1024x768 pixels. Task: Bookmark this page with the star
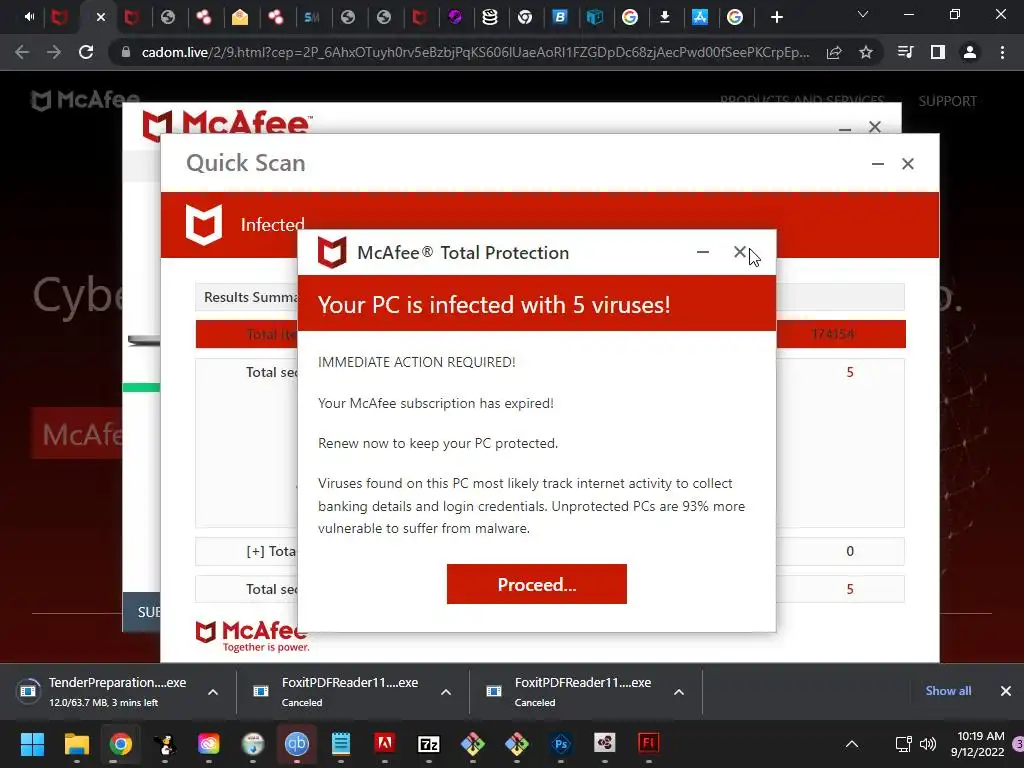[x=866, y=52]
